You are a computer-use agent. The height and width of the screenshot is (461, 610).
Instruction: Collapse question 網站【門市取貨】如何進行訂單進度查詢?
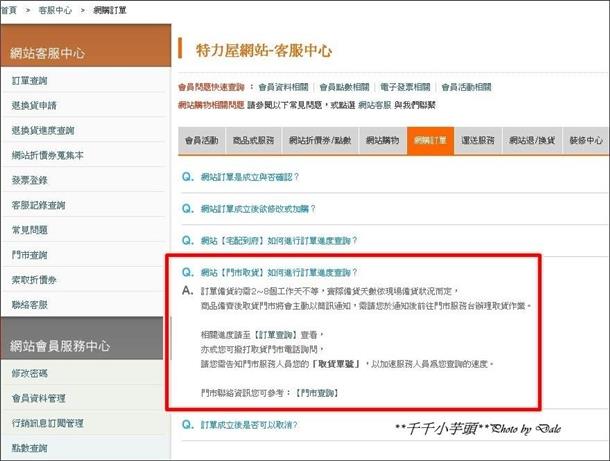pyautogui.click(x=279, y=272)
